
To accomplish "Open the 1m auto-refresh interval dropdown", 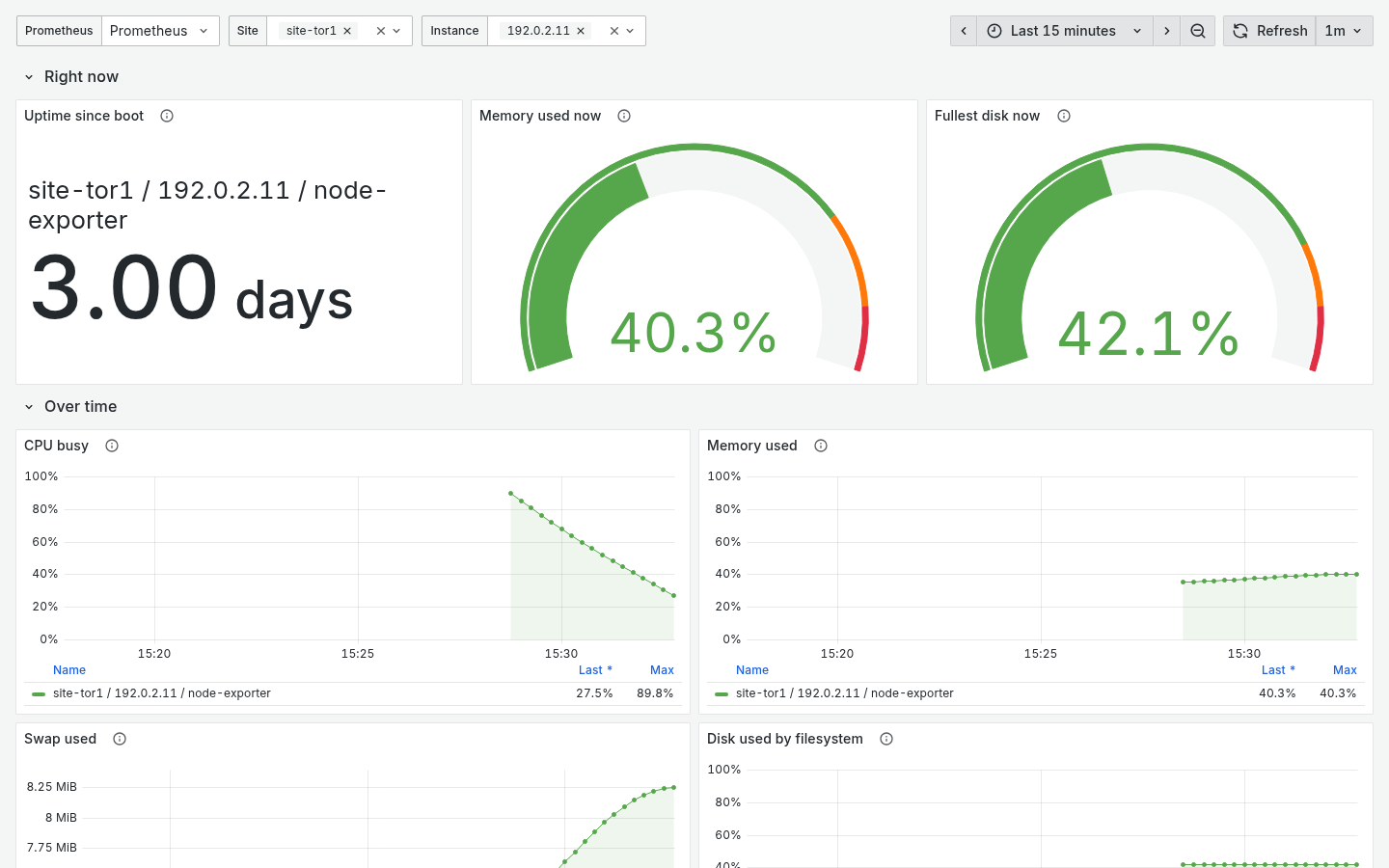I will 1344,31.
